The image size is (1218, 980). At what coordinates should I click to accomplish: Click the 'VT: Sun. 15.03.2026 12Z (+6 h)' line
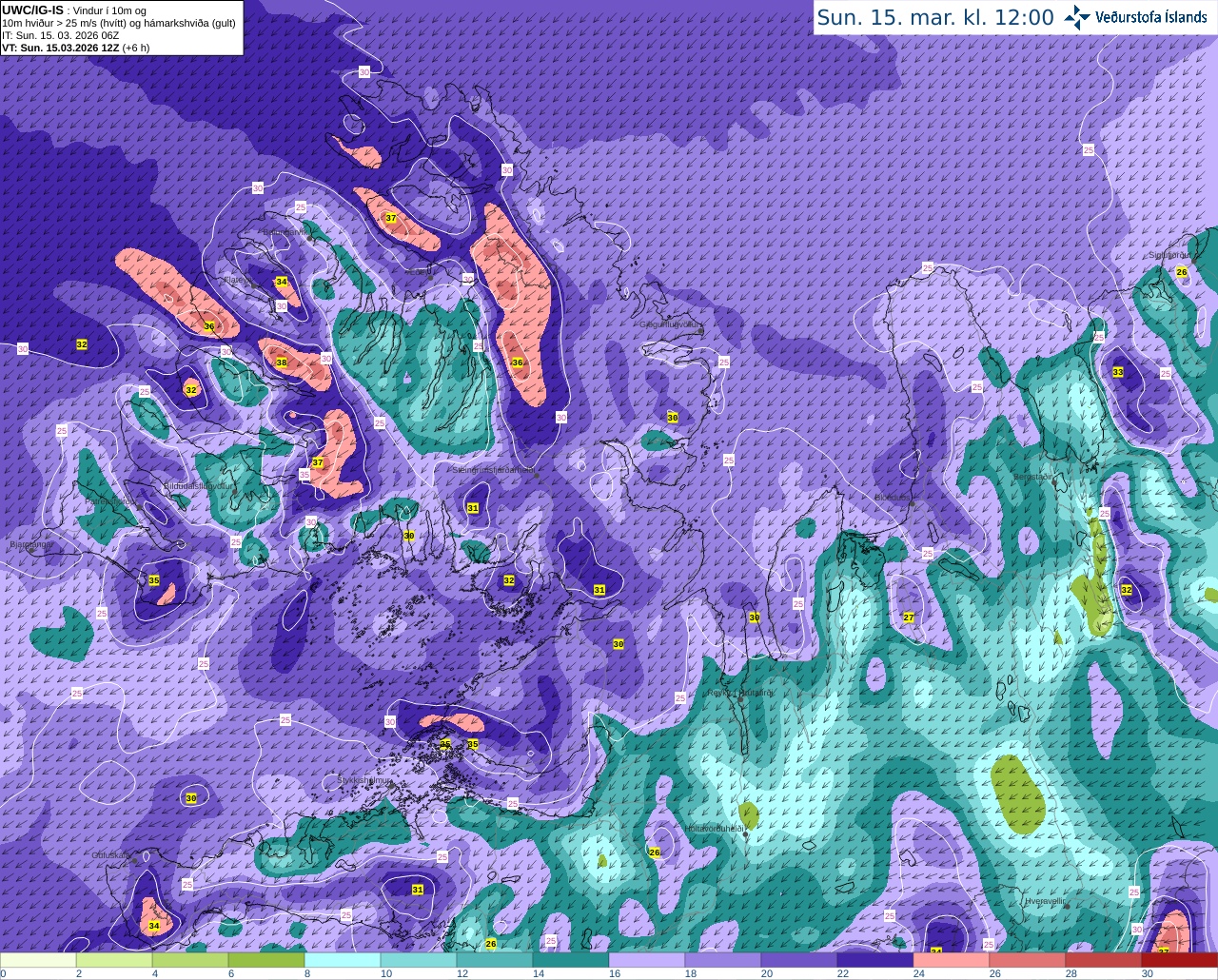(75, 48)
